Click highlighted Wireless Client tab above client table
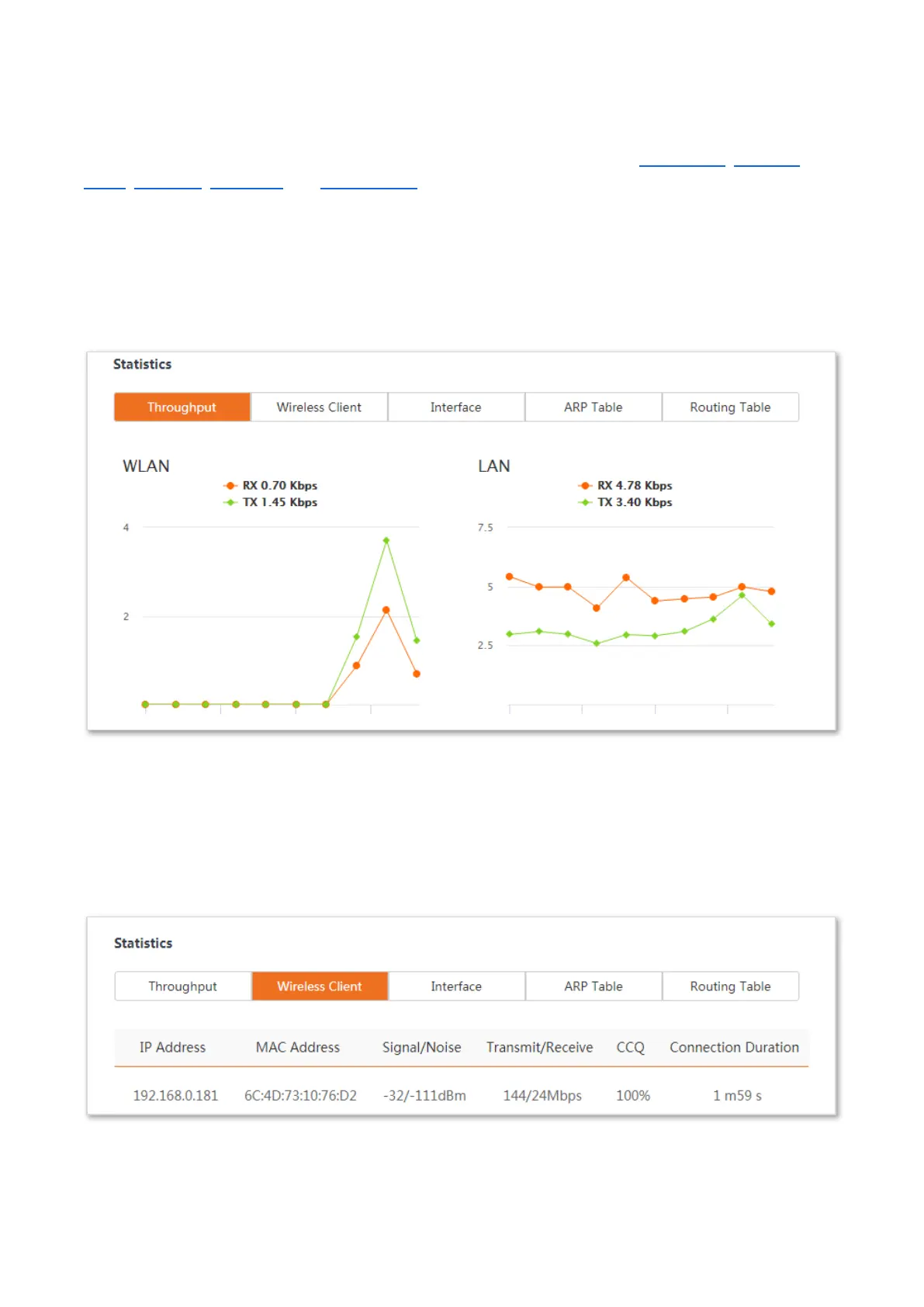 [320, 986]
